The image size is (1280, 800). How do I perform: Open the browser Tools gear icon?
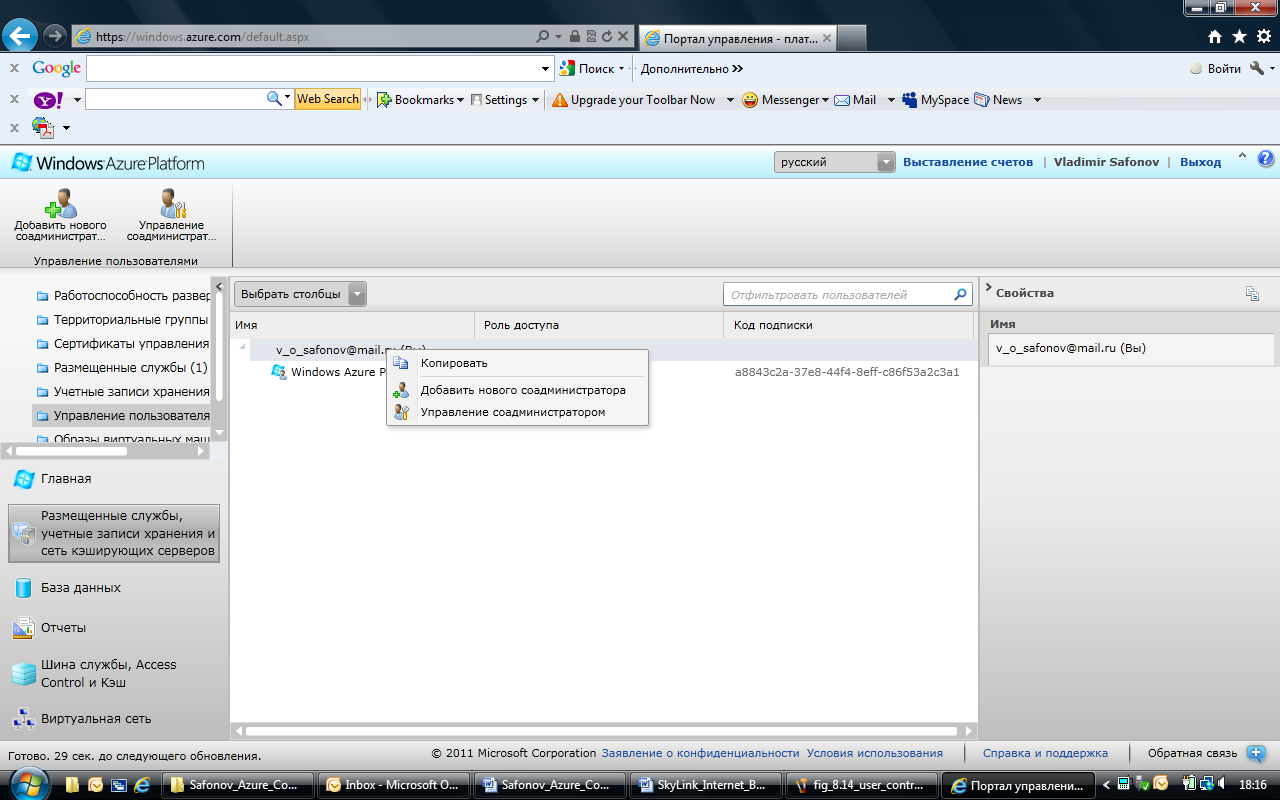click(1263, 37)
